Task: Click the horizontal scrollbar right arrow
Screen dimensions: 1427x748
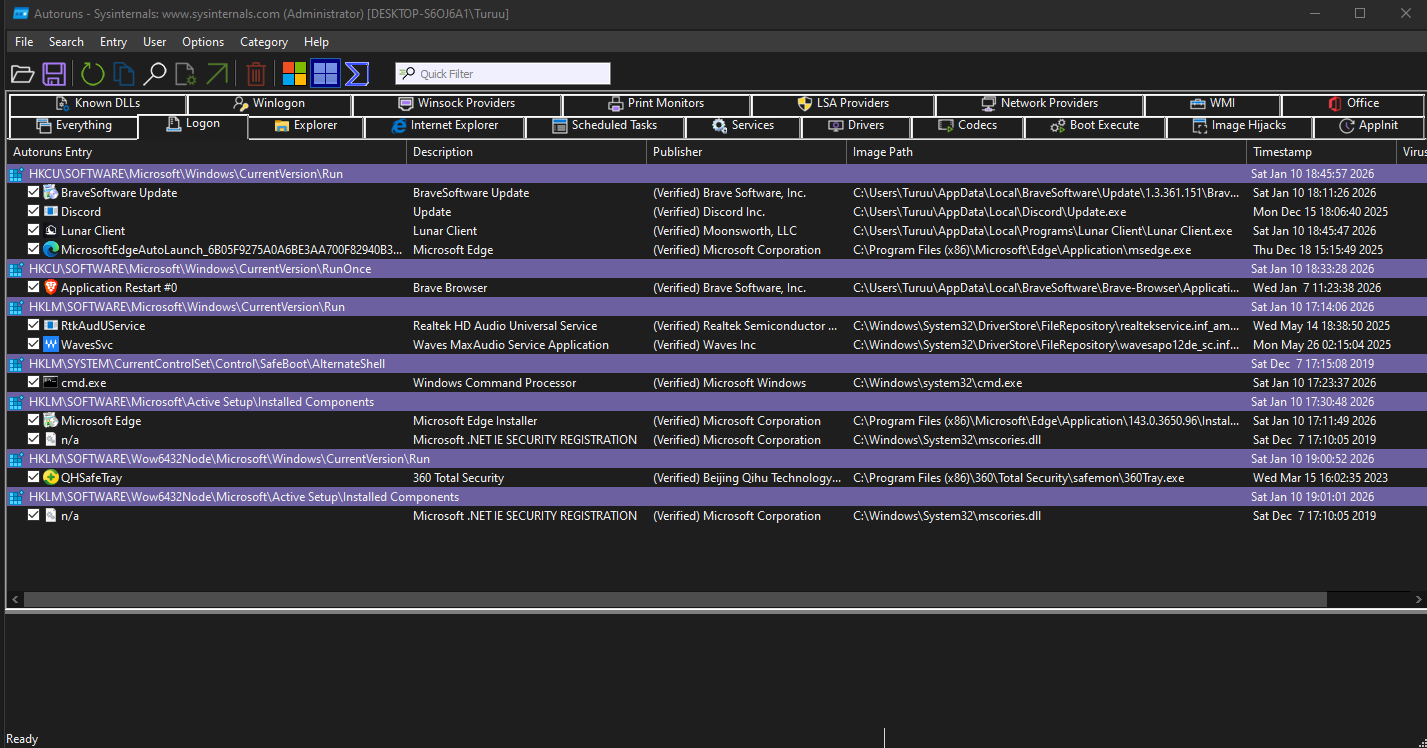Action: point(1418,599)
